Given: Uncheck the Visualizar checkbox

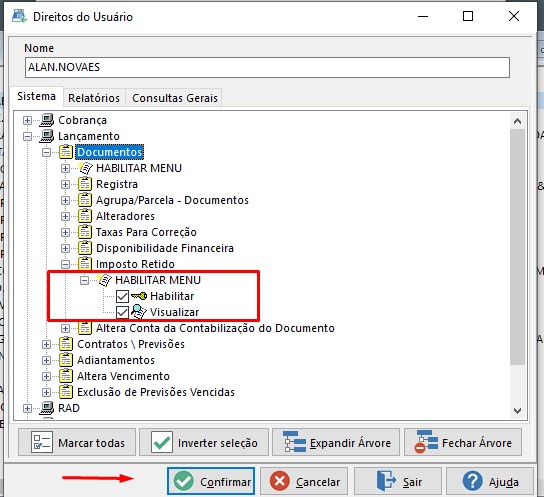Looking at the screenshot, I should pyautogui.click(x=122, y=312).
